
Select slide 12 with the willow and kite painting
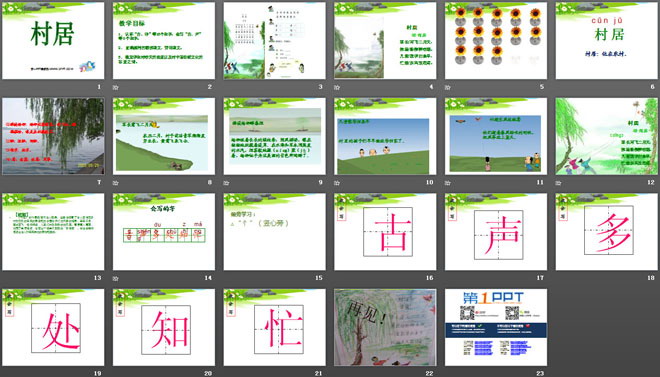coord(607,136)
